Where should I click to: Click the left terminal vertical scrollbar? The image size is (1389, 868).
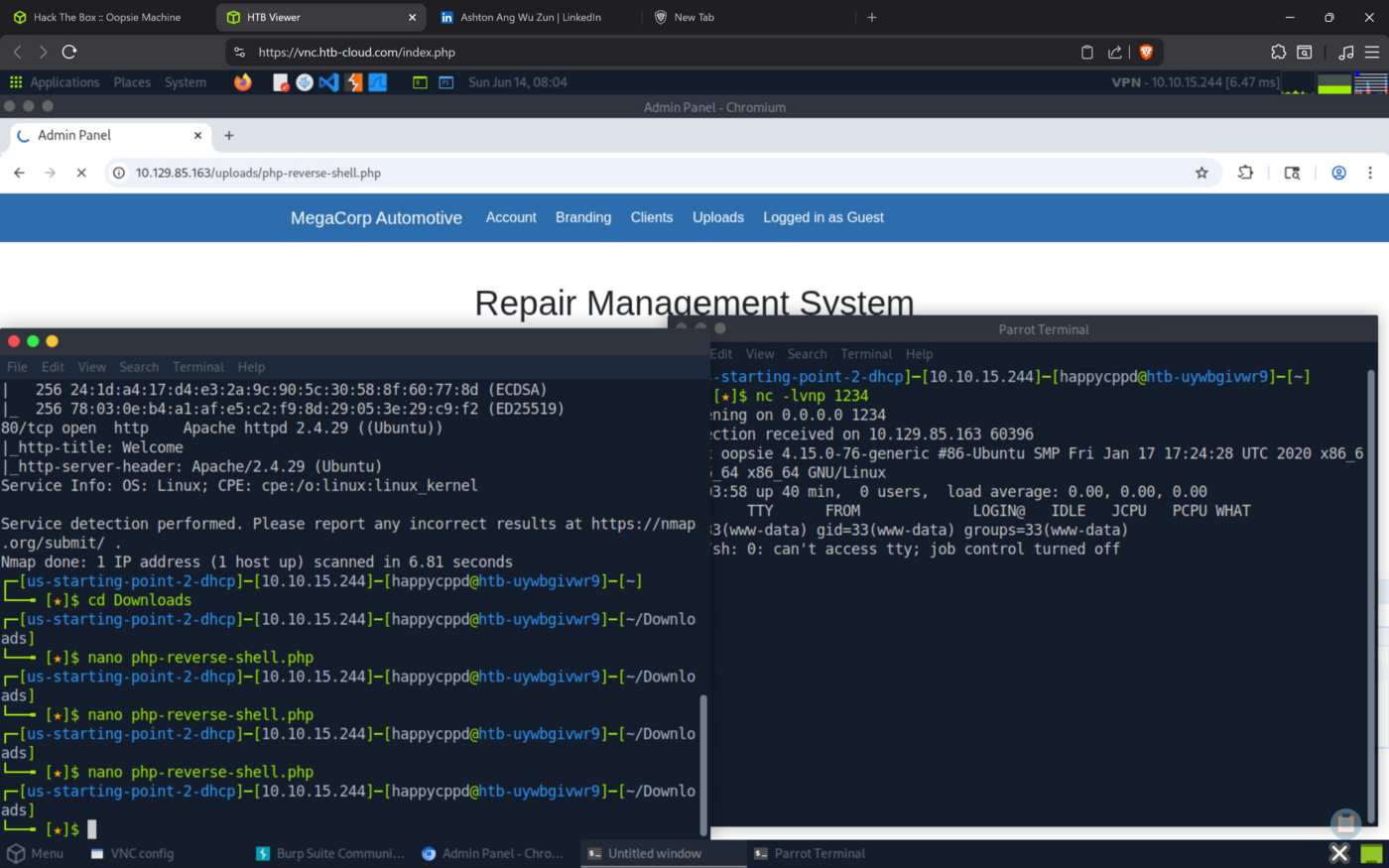coord(704,764)
